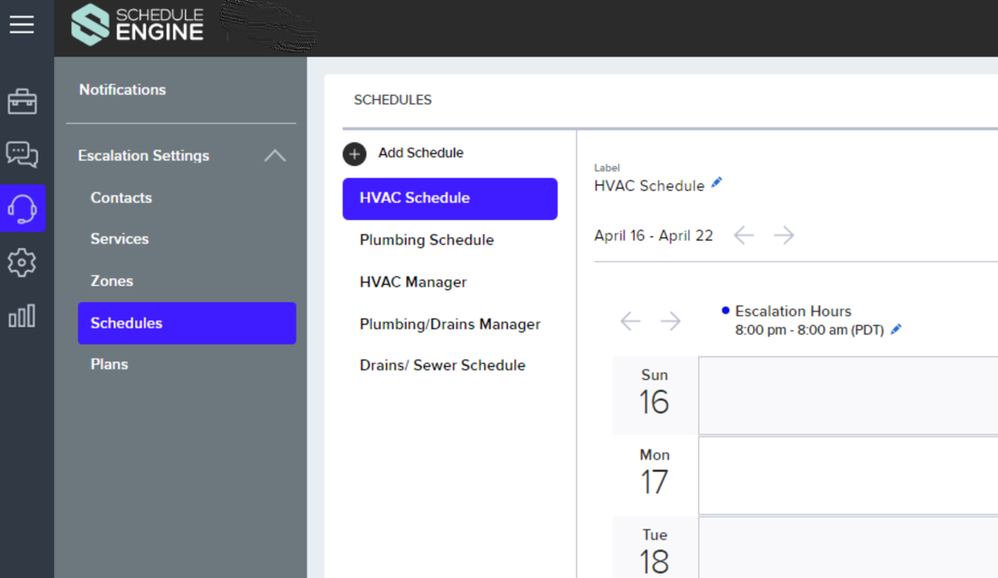The image size is (998, 578).
Task: Open the hamburger menu icon
Action: tap(22, 25)
